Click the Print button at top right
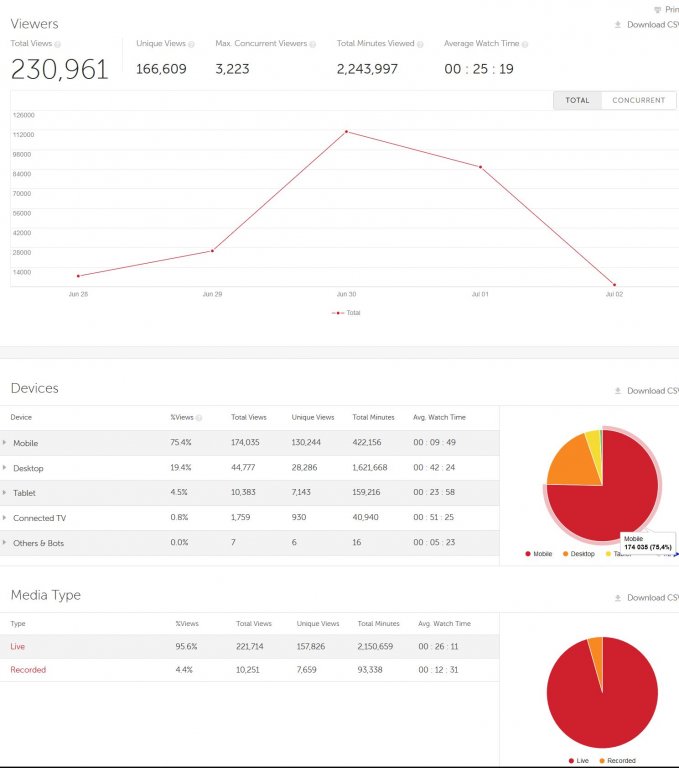 [x=670, y=9]
